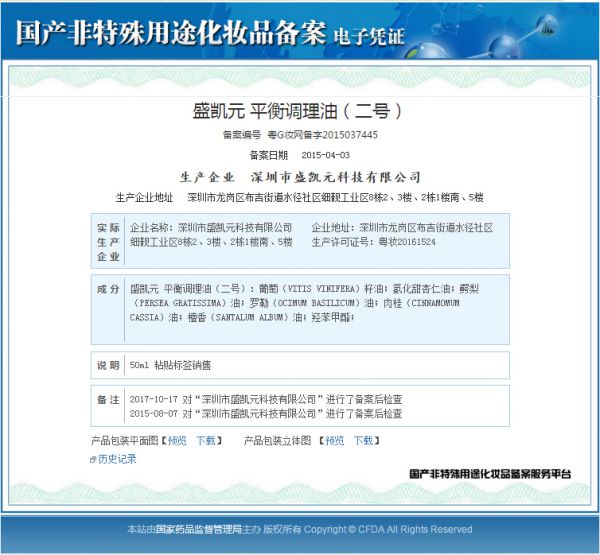Viewport: 600px width, 555px height.
Task: Click the 2015-08-07 inspection remark
Action: tap(266, 413)
